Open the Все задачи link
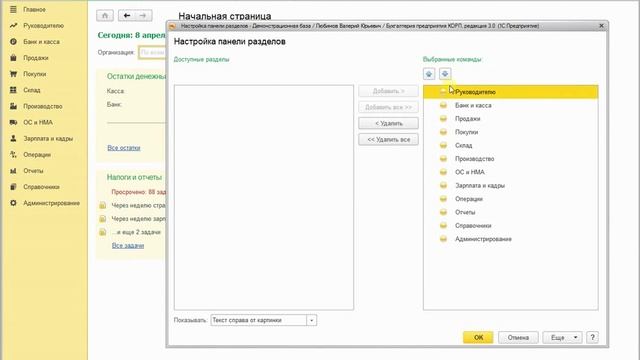Image resolution: width=640 pixels, height=360 pixels. pos(128,246)
